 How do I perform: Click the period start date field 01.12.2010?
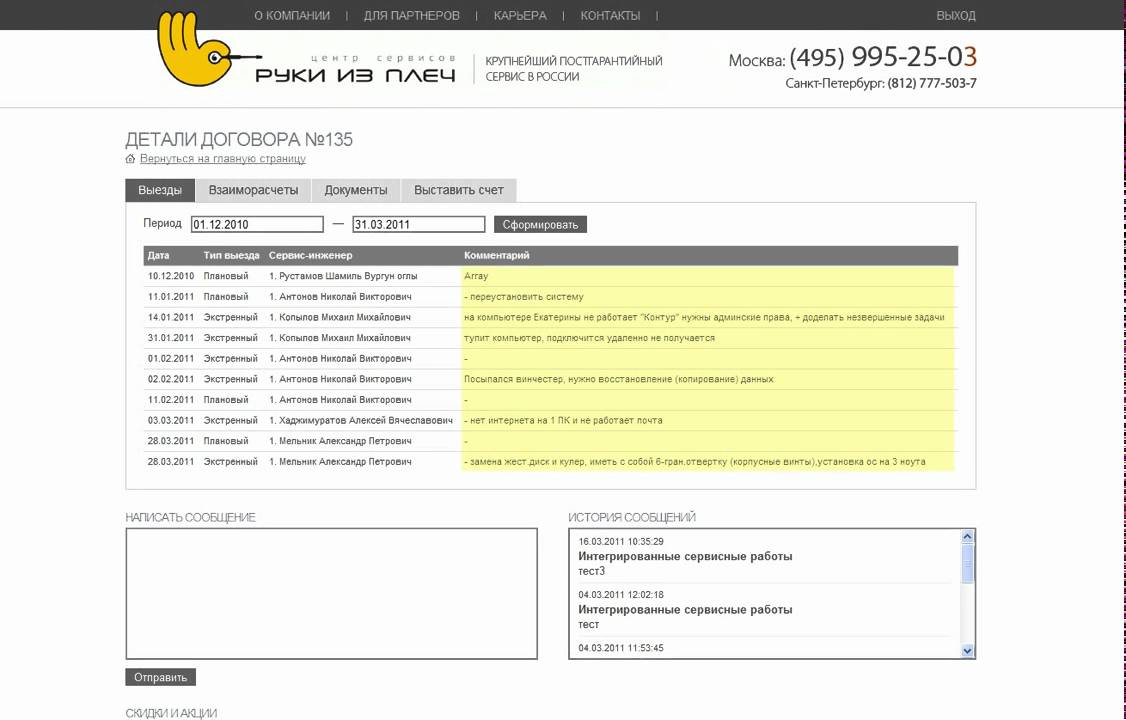click(x=257, y=224)
